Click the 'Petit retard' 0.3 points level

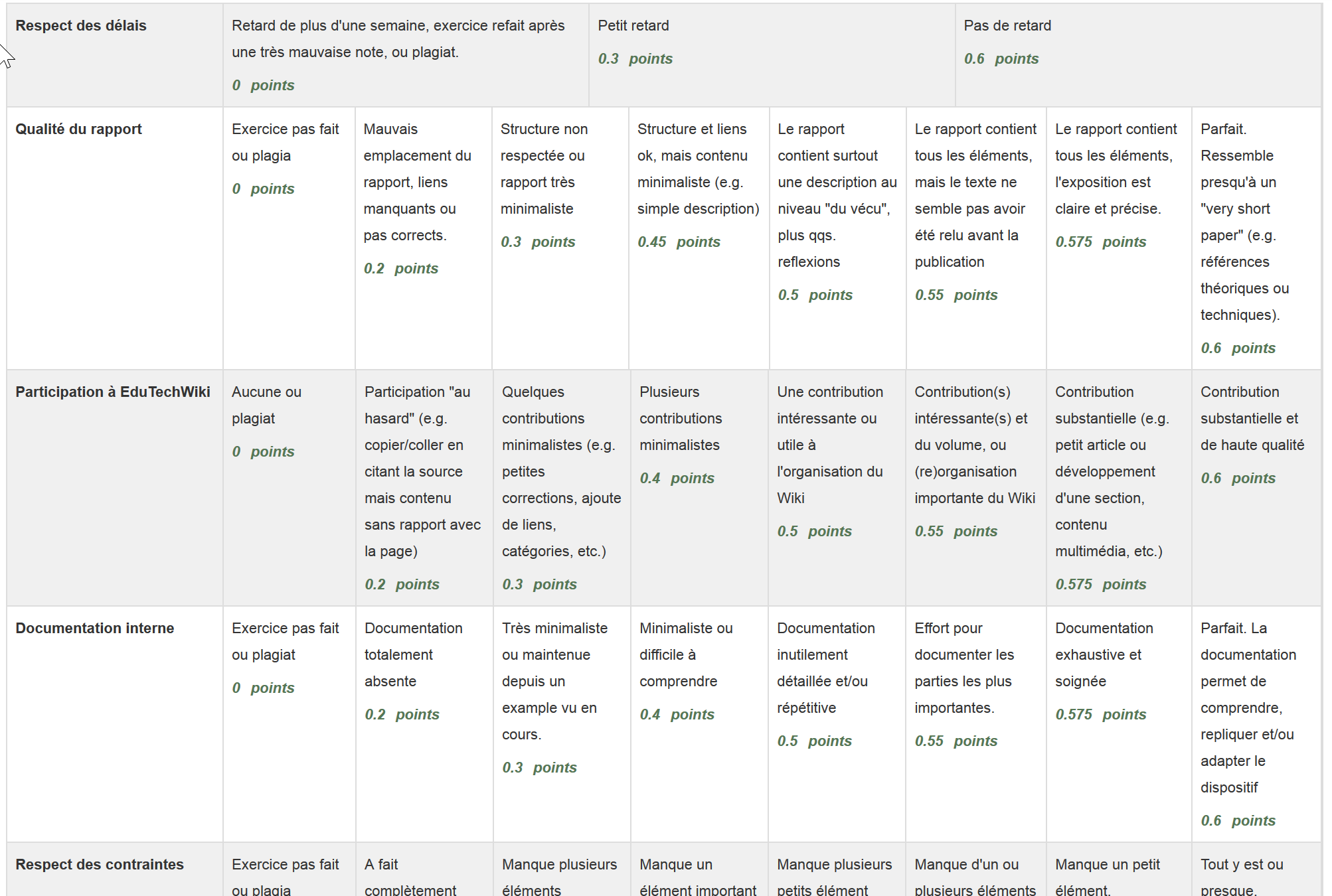click(772, 55)
